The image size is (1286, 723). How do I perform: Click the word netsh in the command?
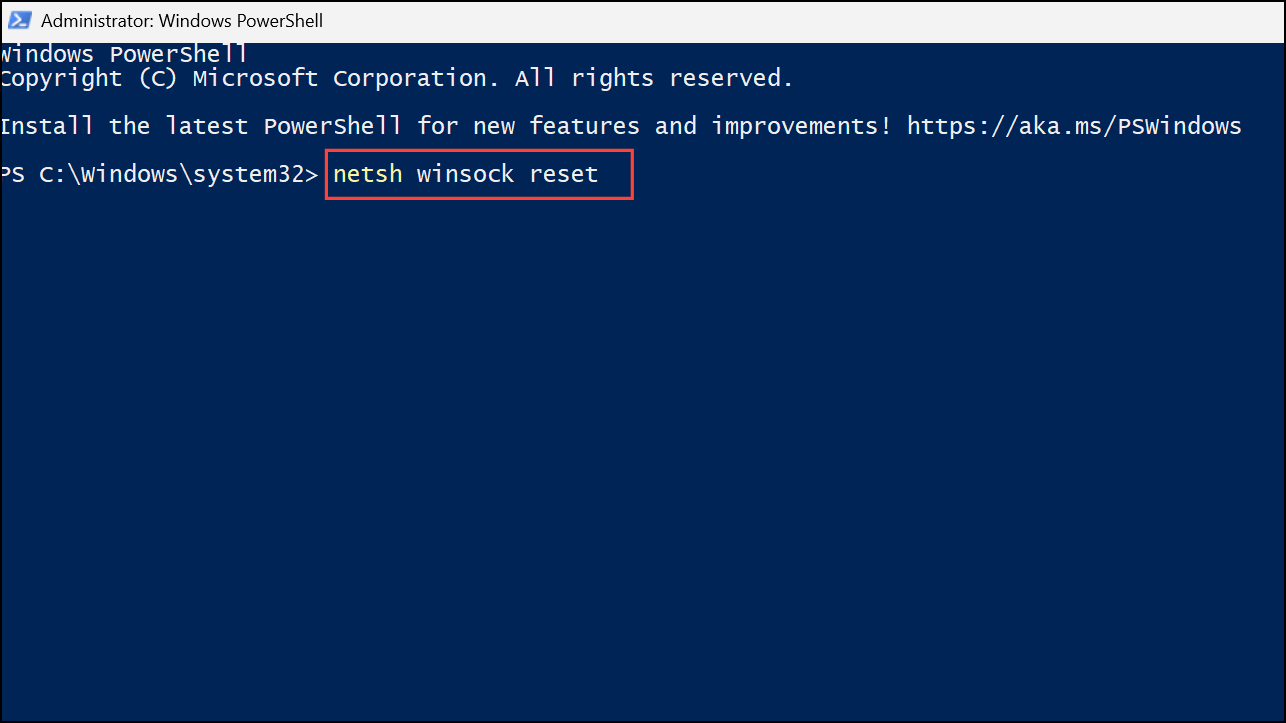pos(368,174)
